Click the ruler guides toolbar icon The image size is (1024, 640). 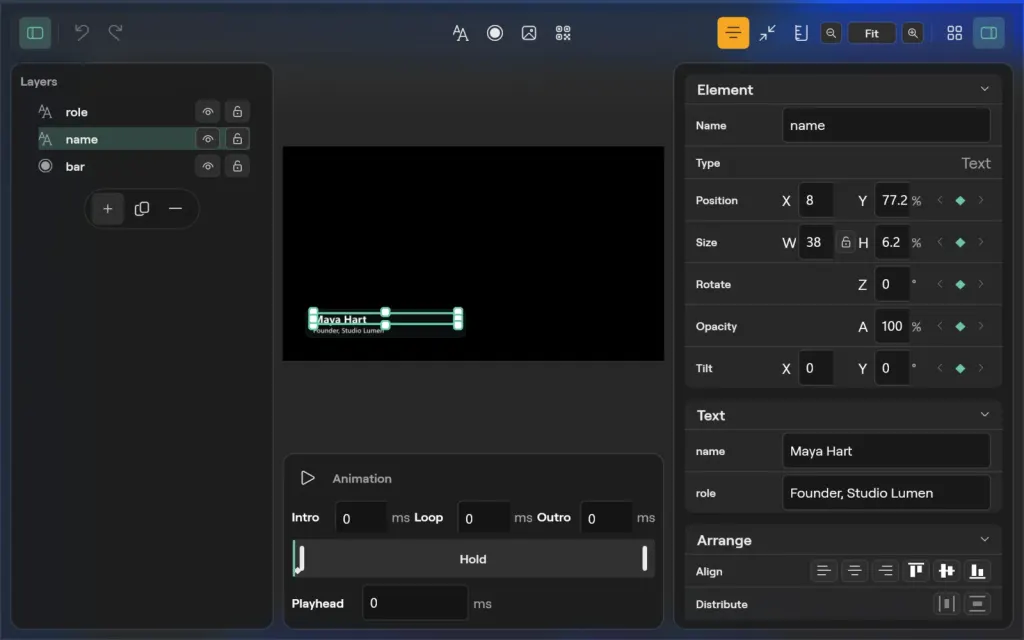click(x=801, y=33)
